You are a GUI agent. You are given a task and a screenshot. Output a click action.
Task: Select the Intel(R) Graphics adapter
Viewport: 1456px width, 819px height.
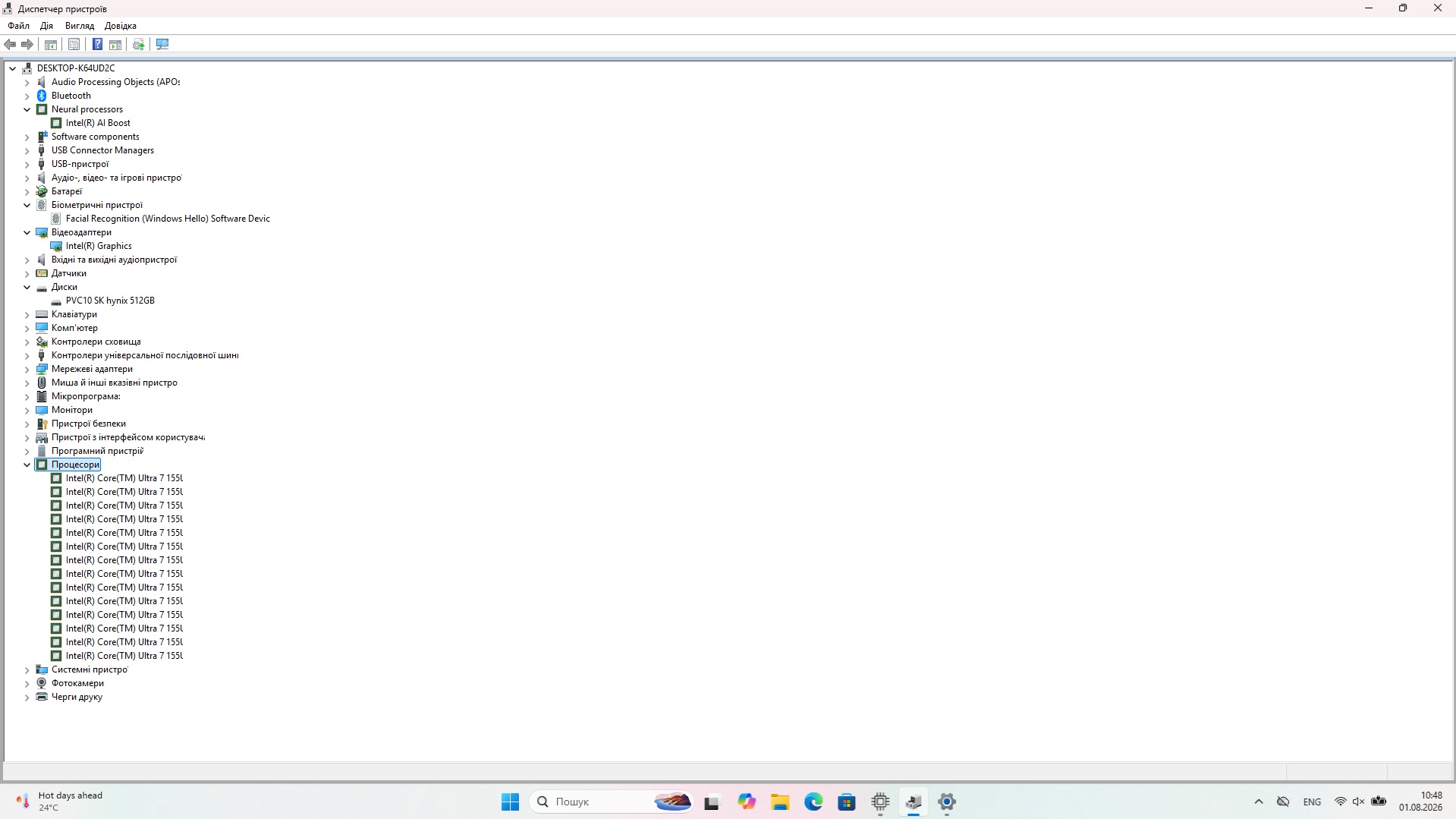[99, 246]
